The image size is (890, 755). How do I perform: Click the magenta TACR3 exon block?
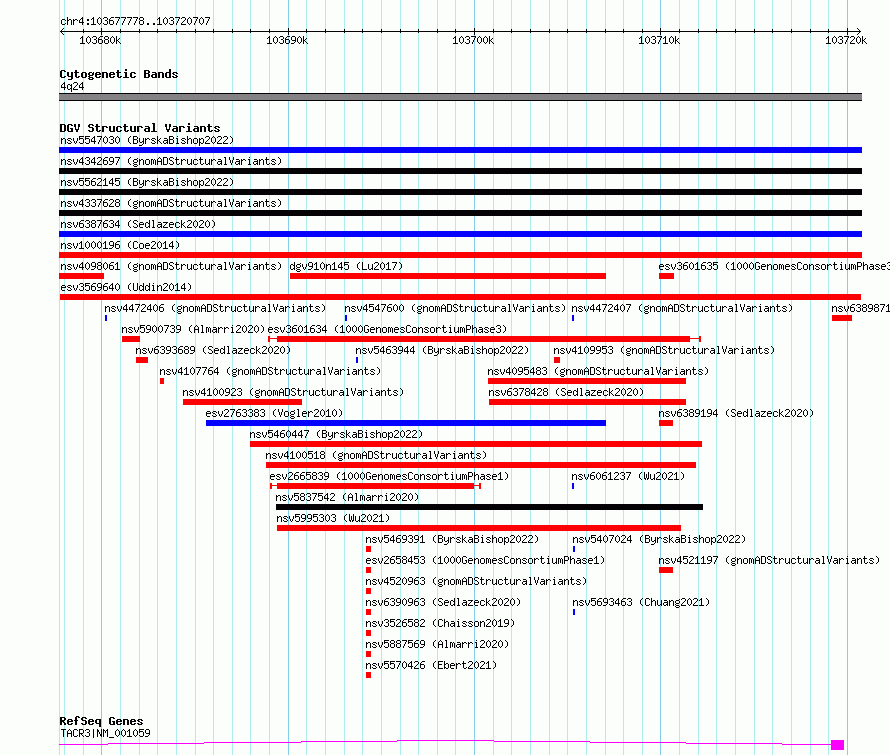click(837, 745)
